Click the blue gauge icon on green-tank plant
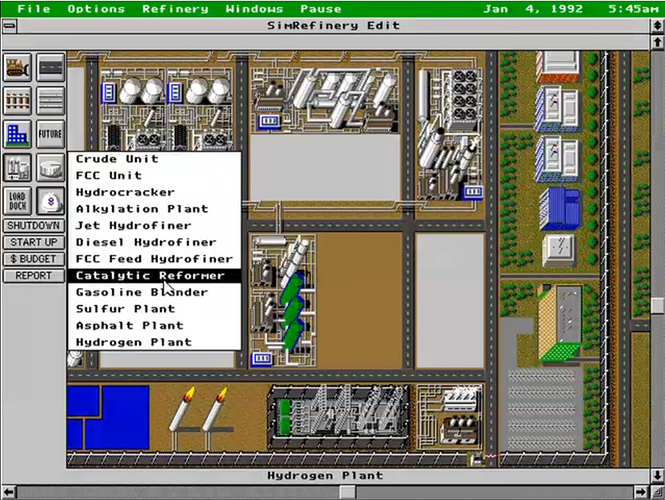665x500 pixels. point(262,359)
